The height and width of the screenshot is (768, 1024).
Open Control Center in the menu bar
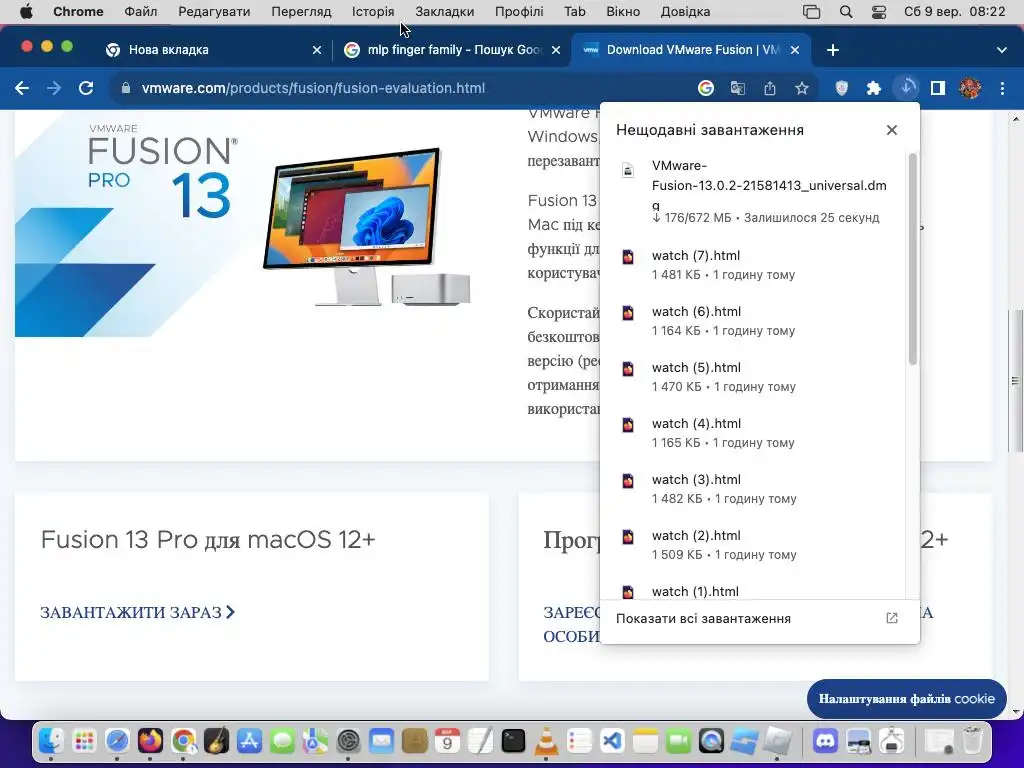[x=878, y=12]
